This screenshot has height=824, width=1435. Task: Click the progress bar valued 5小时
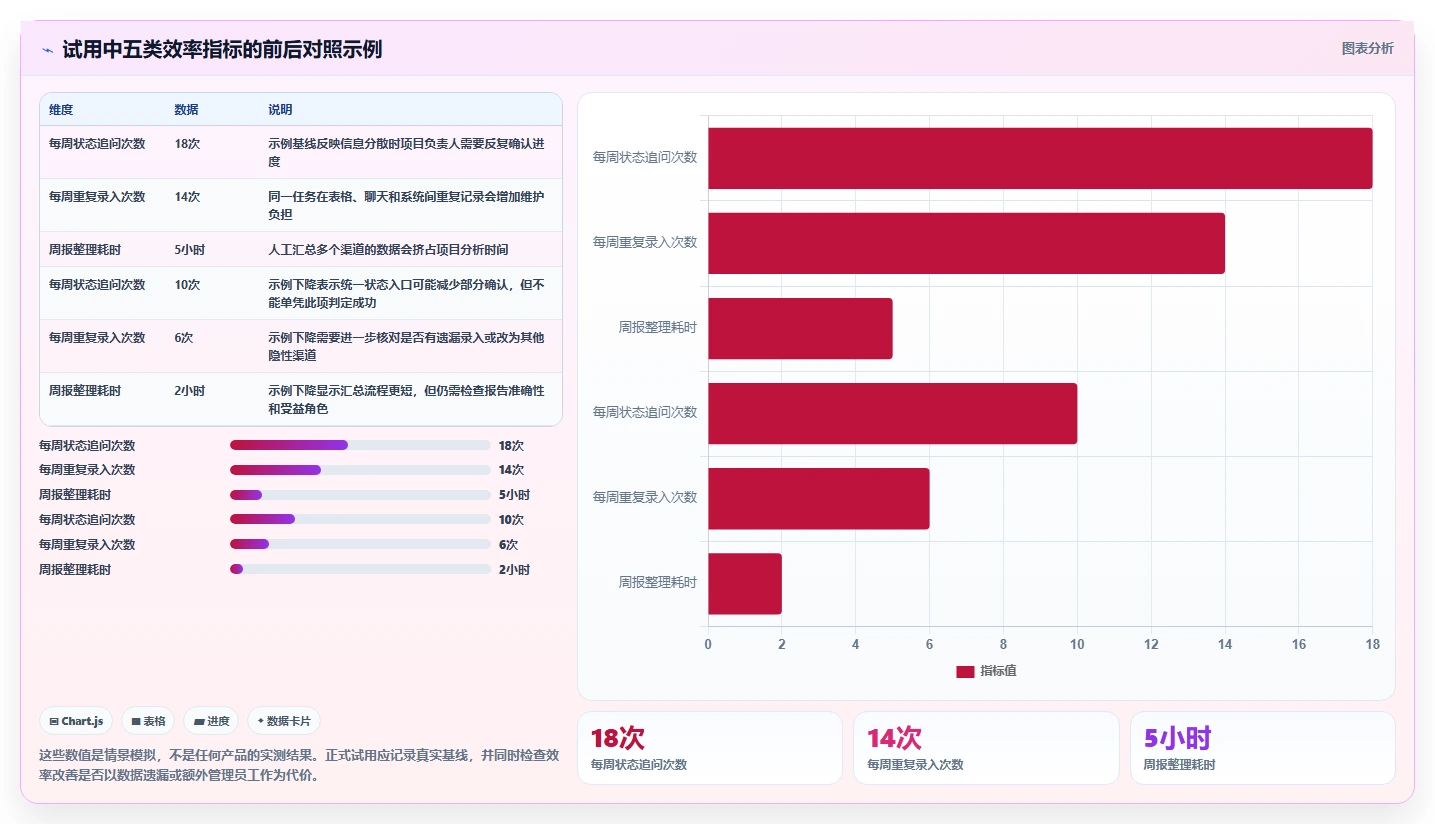click(360, 495)
